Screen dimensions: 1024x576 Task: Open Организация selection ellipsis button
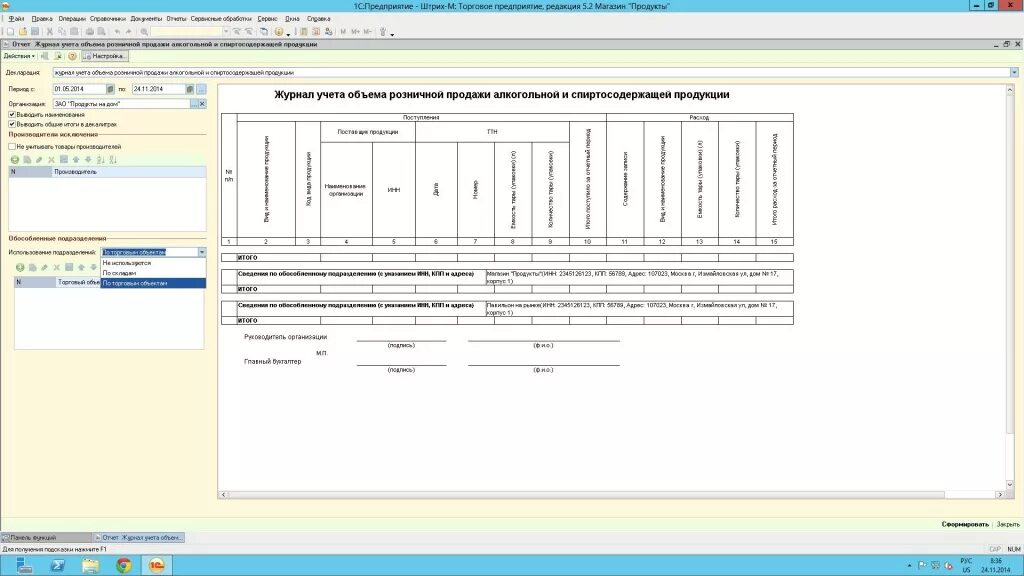click(x=194, y=104)
